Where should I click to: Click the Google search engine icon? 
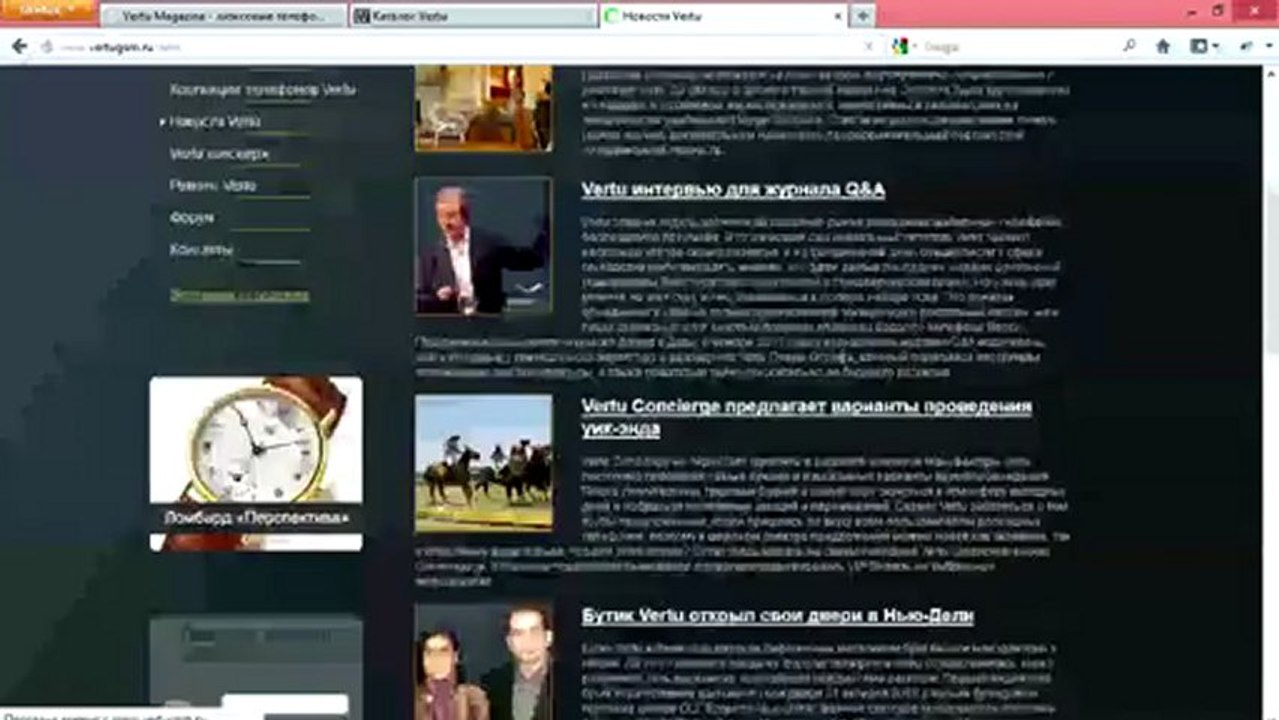(900, 47)
